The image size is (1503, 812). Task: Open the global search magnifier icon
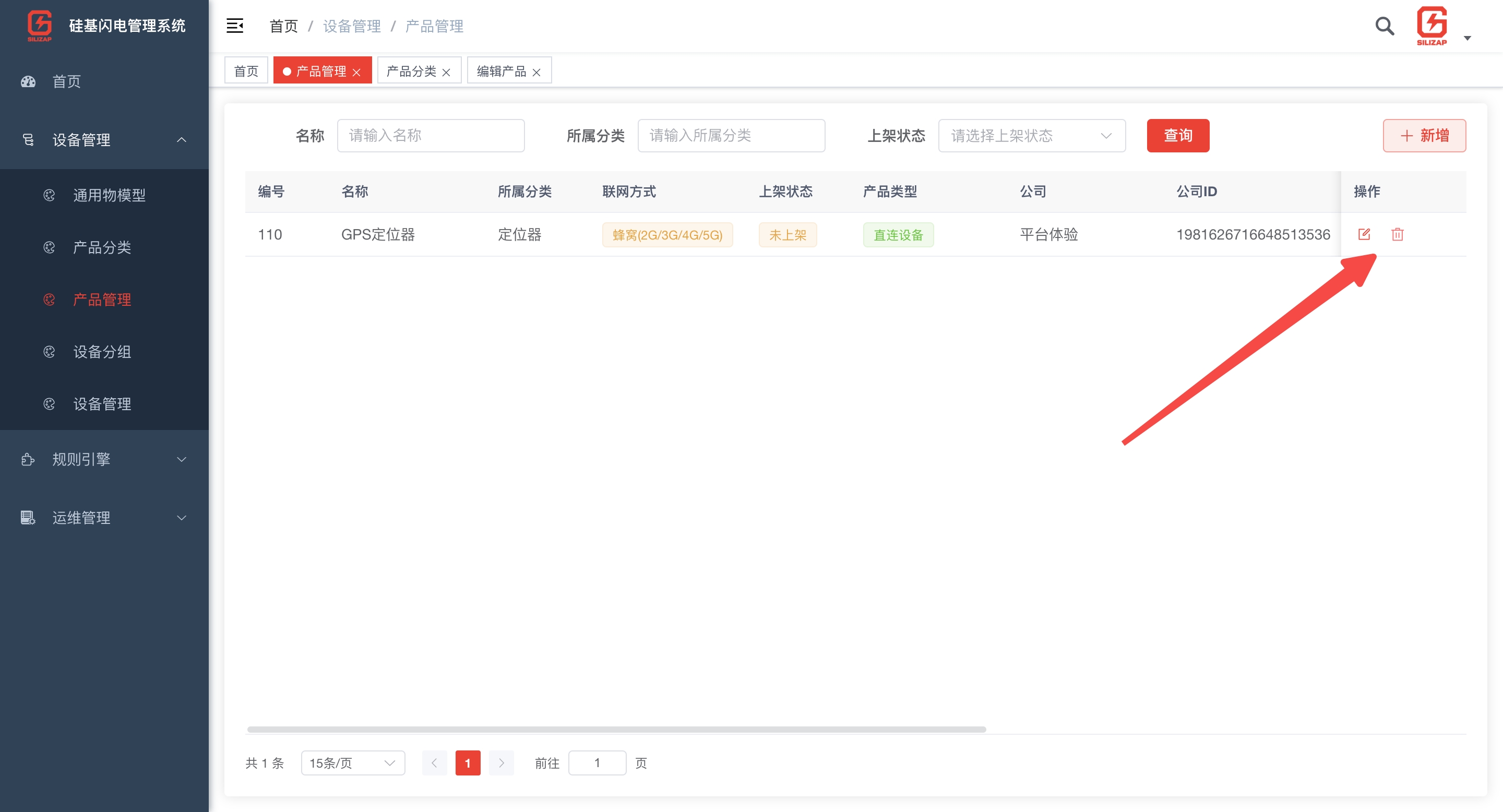click(1383, 26)
